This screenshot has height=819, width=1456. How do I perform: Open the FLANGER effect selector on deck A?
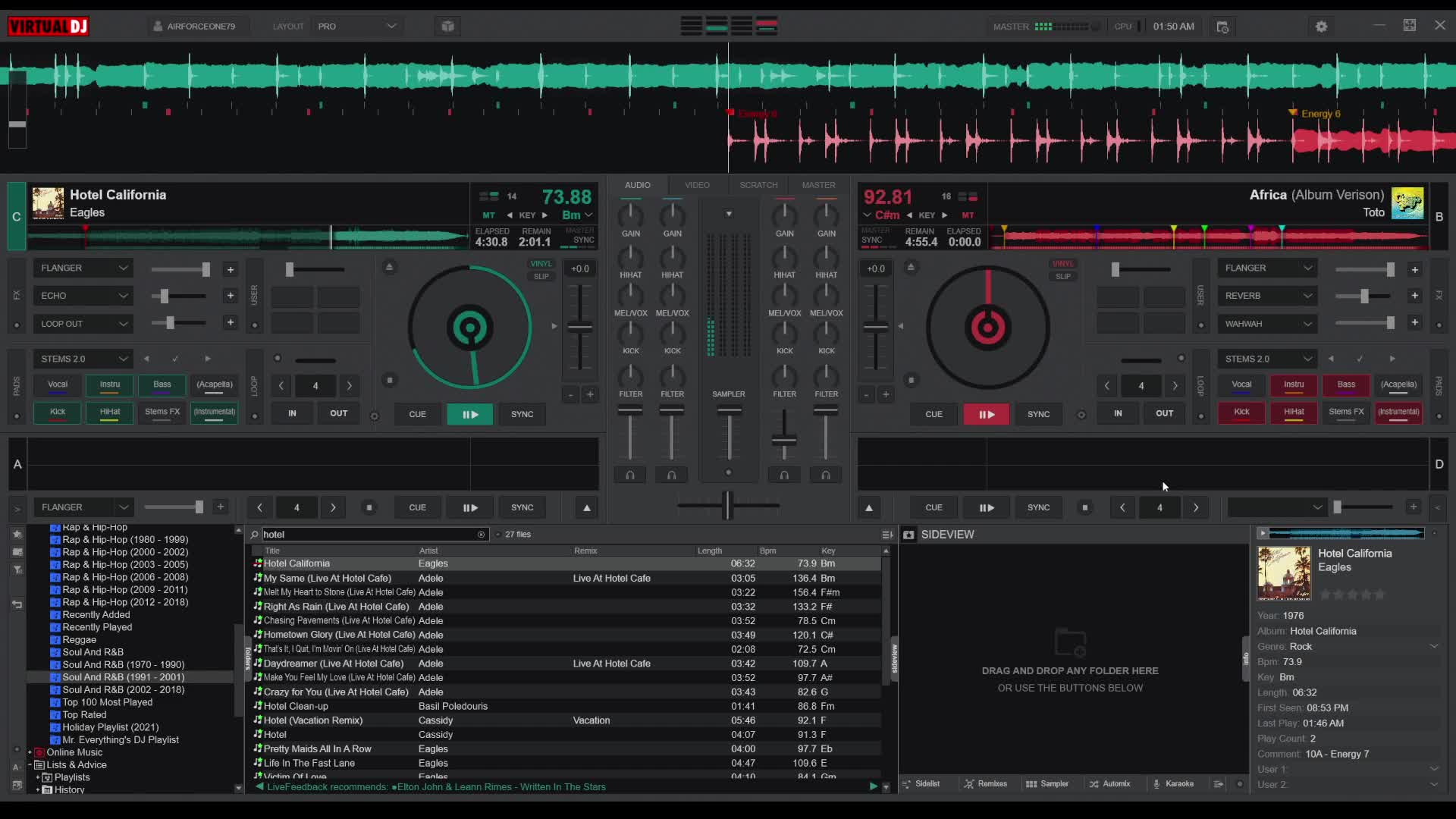(83, 267)
